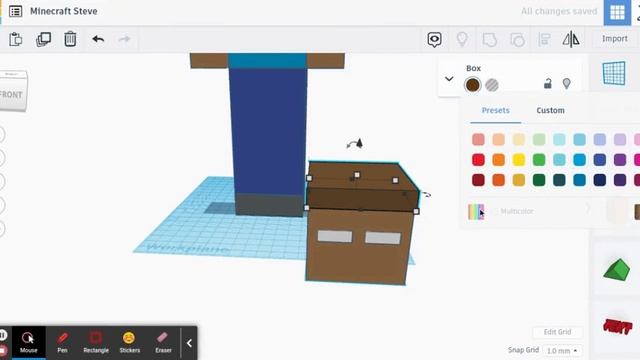Image resolution: width=640 pixels, height=360 pixels.
Task: Toggle the box lock icon
Action: (x=548, y=84)
